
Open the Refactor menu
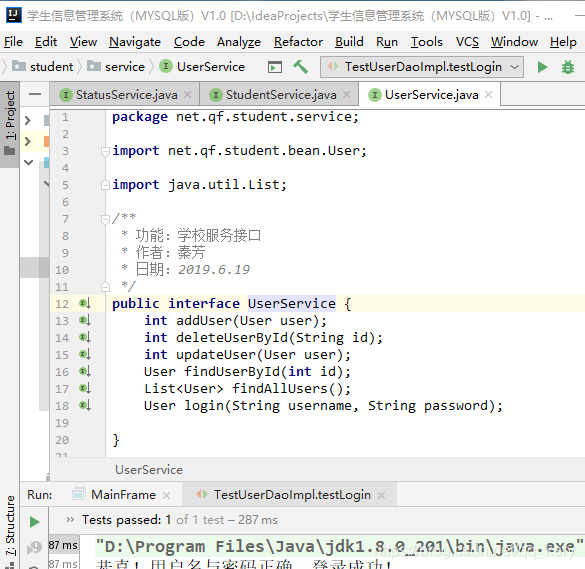coord(298,42)
